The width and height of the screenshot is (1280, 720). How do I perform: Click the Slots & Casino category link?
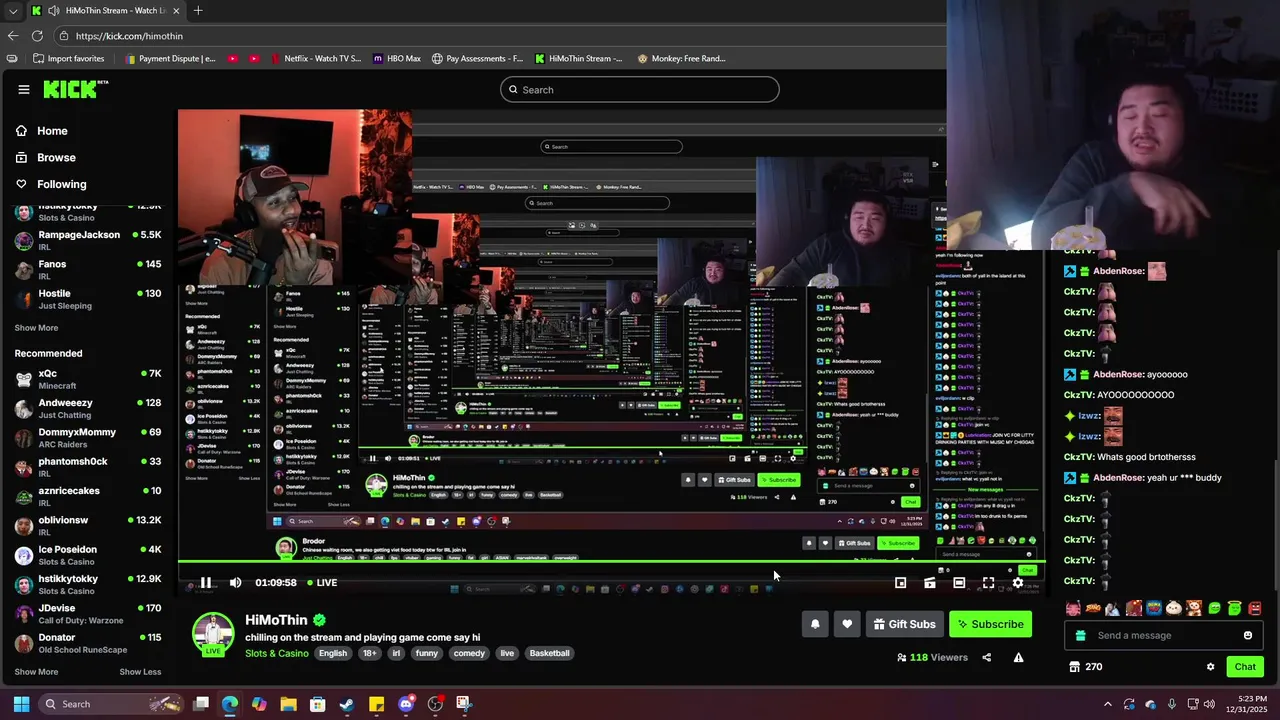[x=277, y=653]
